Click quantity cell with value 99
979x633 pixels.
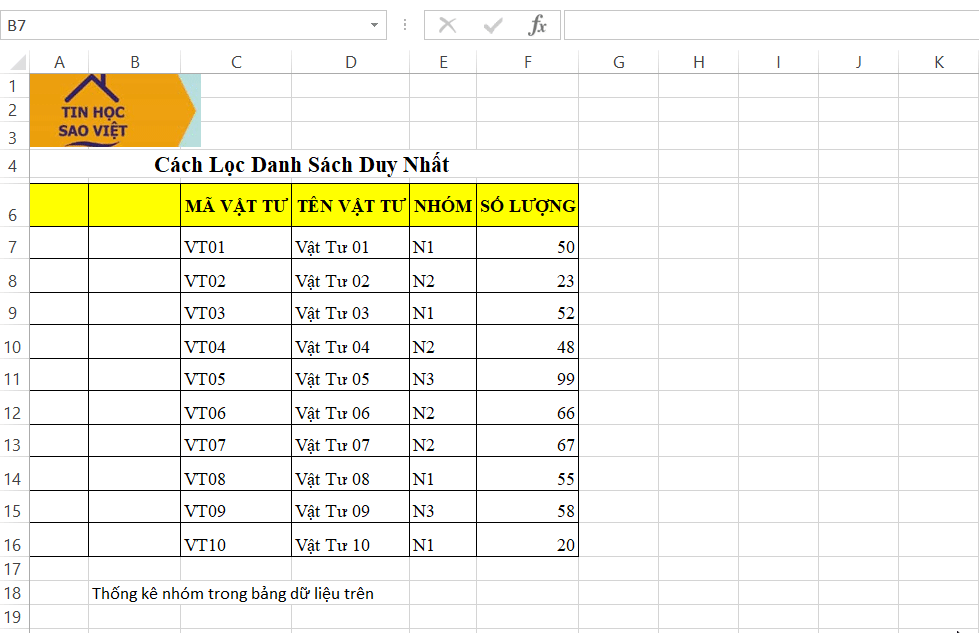(528, 375)
